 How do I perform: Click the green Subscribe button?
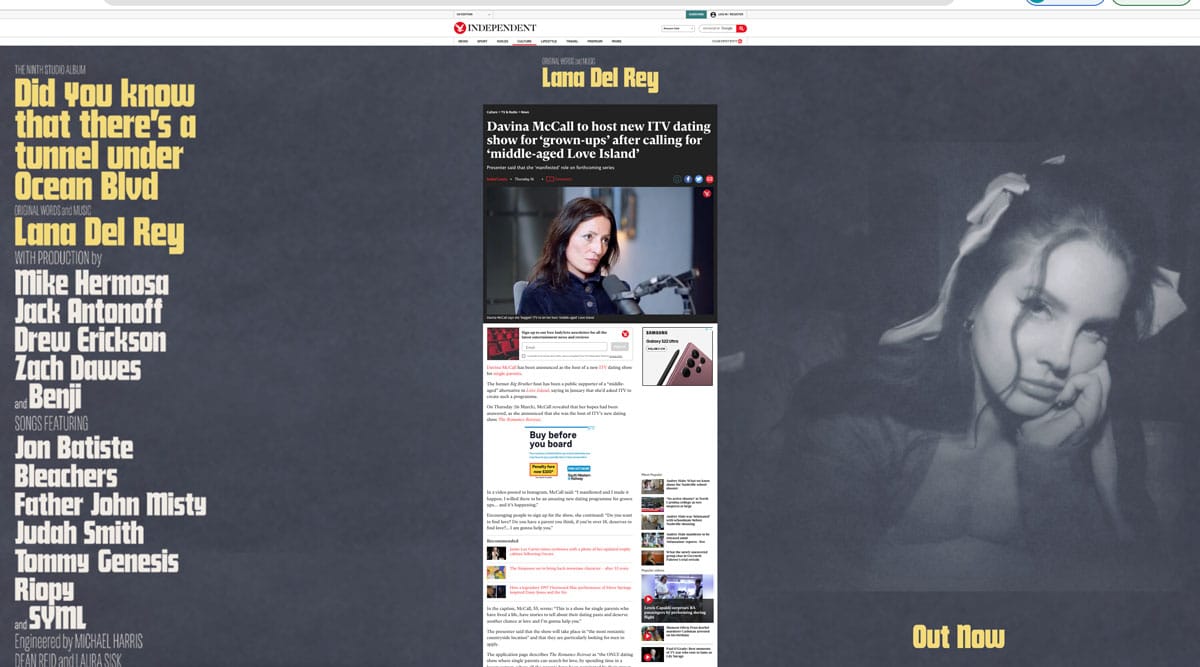tap(696, 14)
